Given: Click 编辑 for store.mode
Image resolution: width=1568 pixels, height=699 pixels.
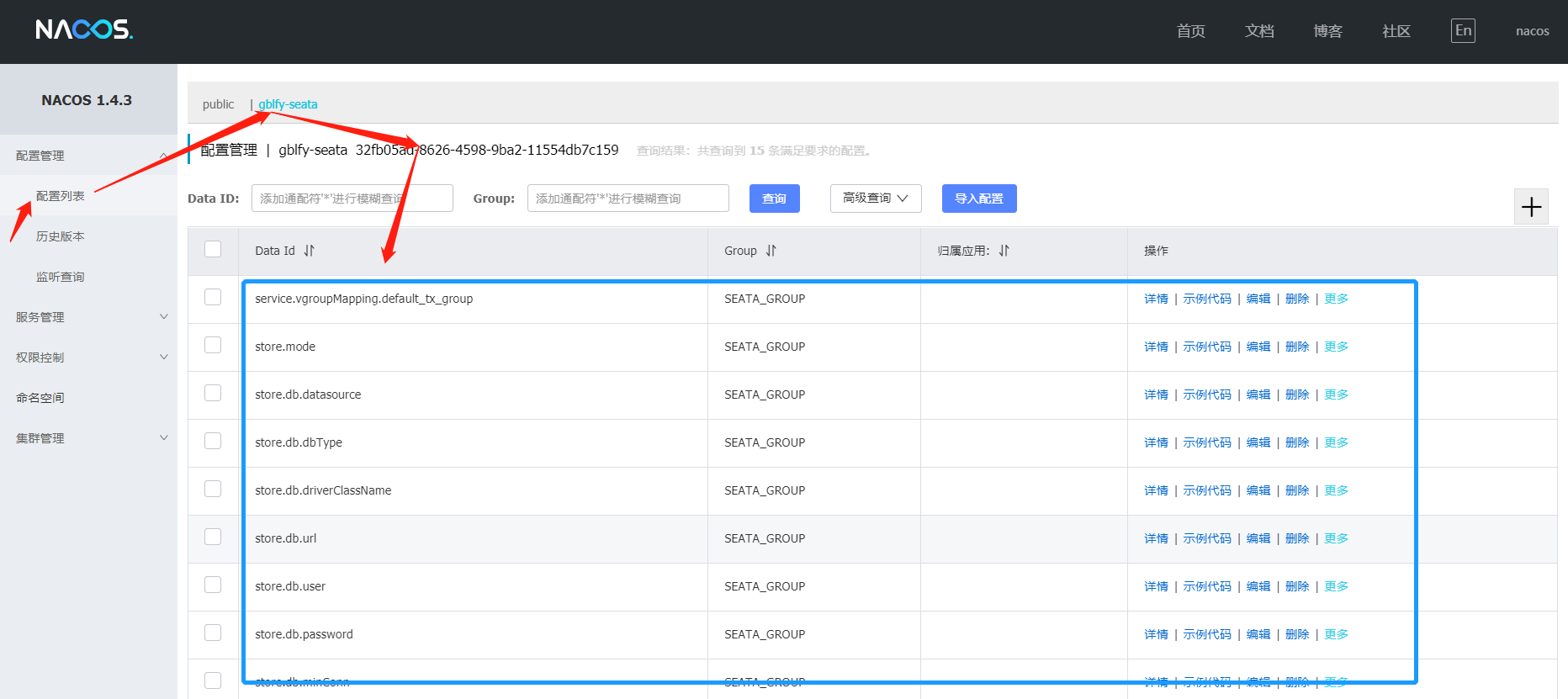Looking at the screenshot, I should (x=1258, y=347).
